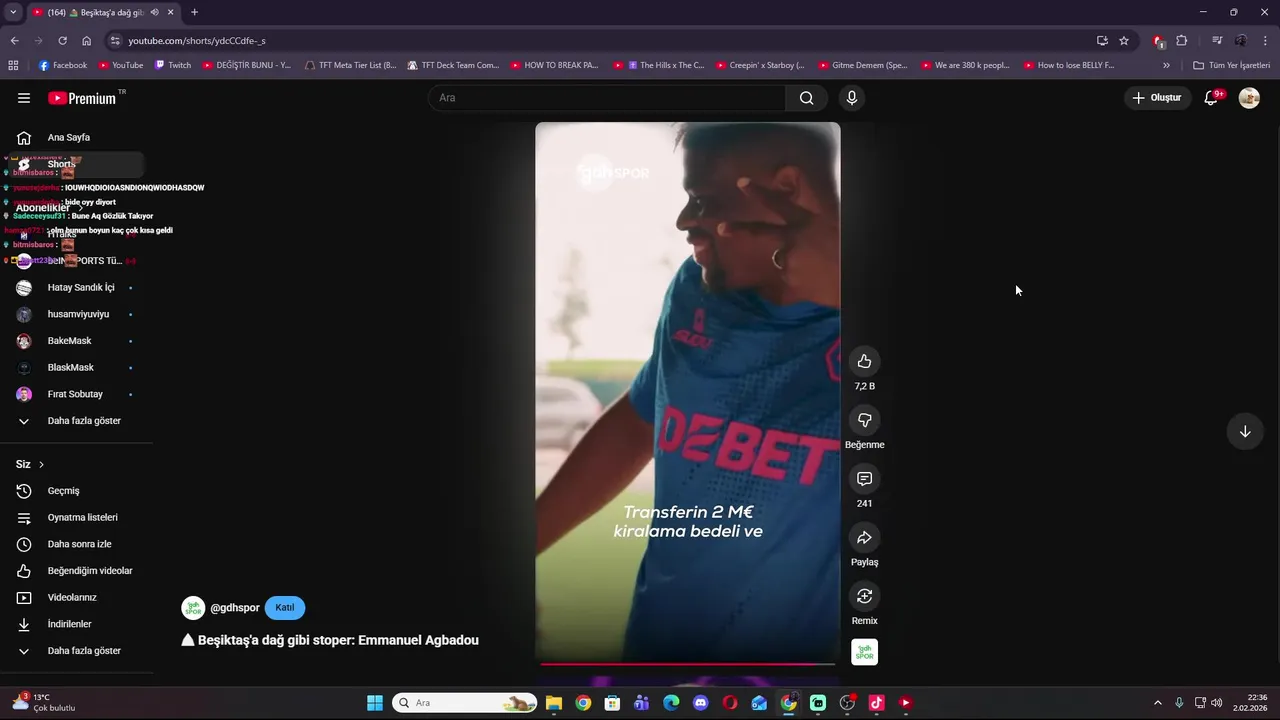Open the apps grid in bookmarks bar
The width and height of the screenshot is (1280, 720).
13,65
